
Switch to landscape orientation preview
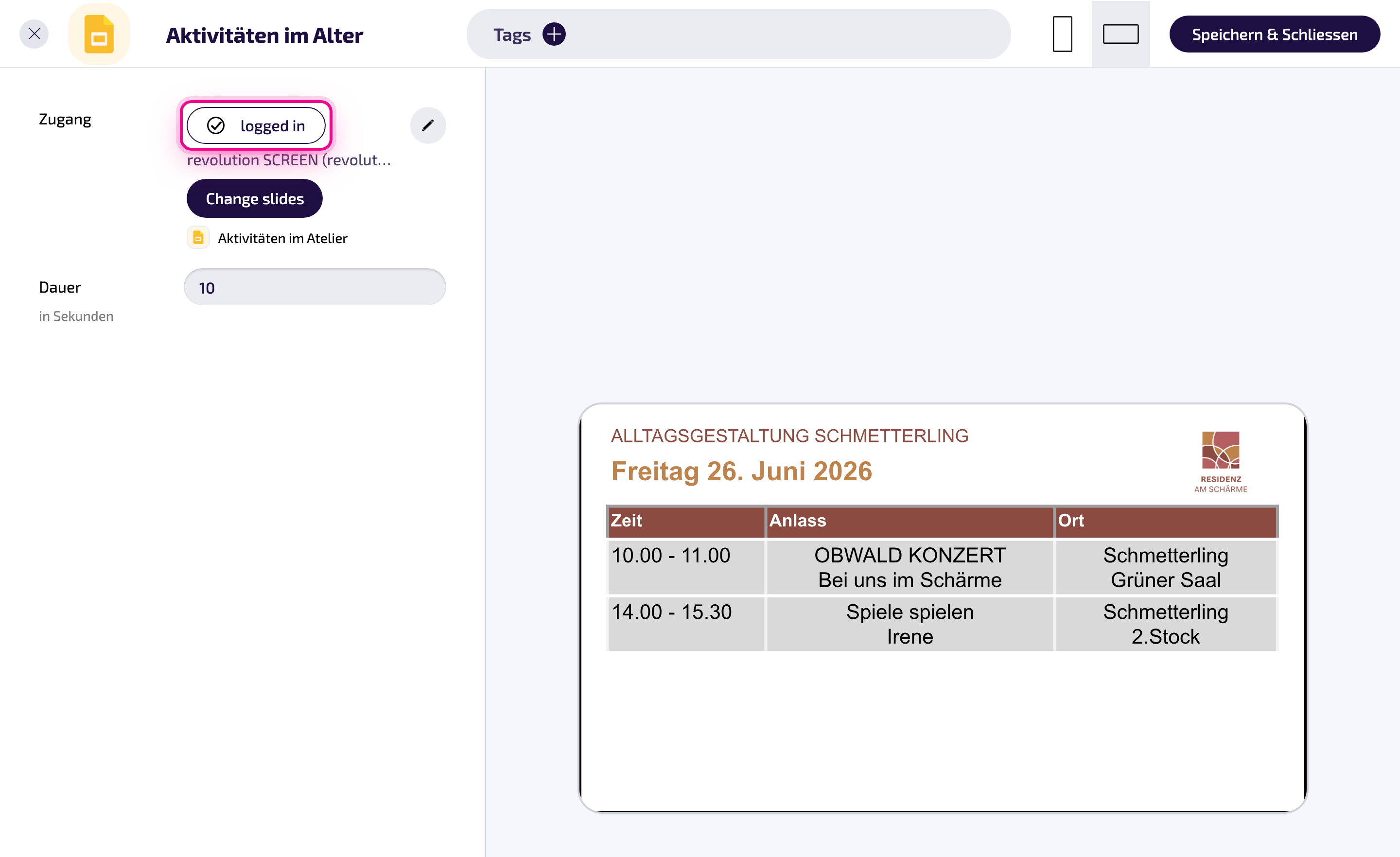(1120, 34)
